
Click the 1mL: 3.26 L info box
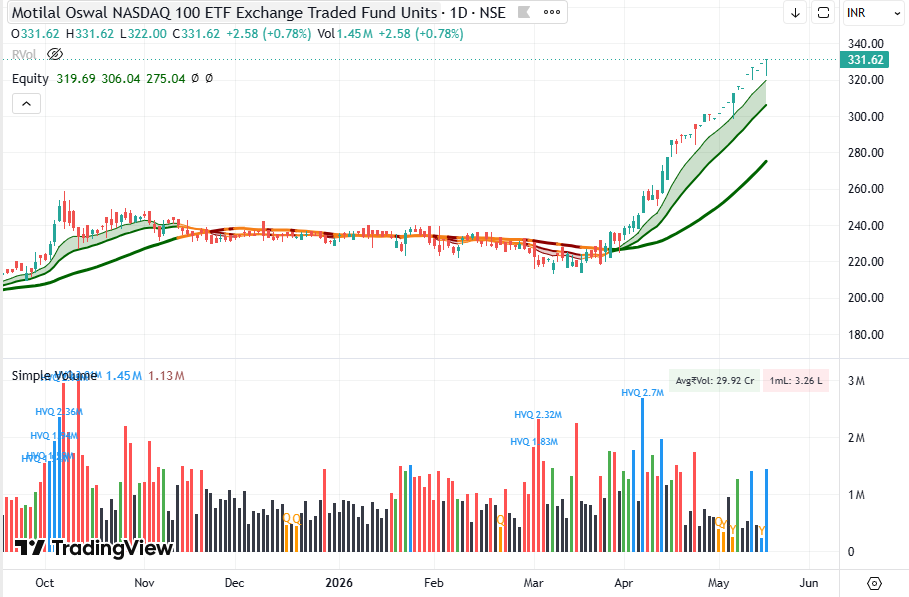coord(796,381)
